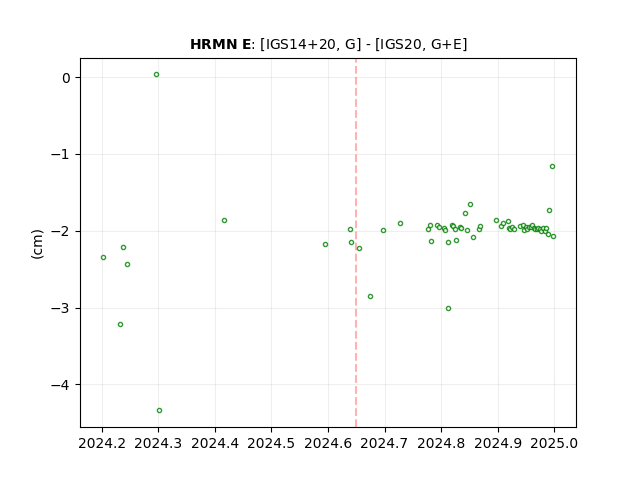
Task: Click the data point near 0 cm
Action: (156, 75)
